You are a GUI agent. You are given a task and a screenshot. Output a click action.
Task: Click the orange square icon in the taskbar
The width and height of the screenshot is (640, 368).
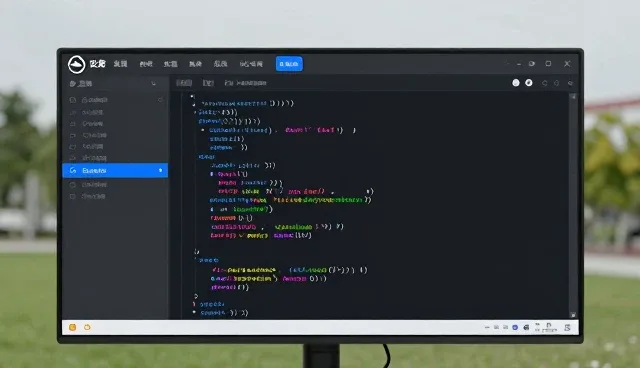point(73,327)
